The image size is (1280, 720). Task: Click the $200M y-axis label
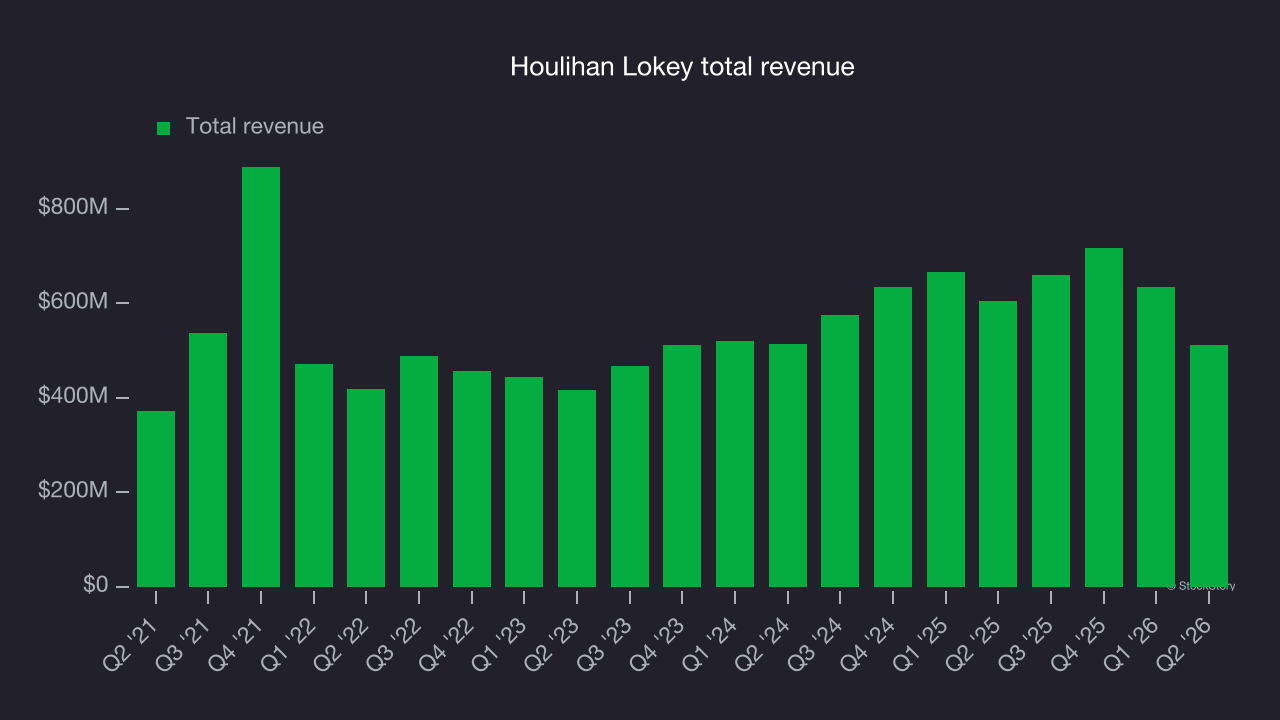click(73, 491)
